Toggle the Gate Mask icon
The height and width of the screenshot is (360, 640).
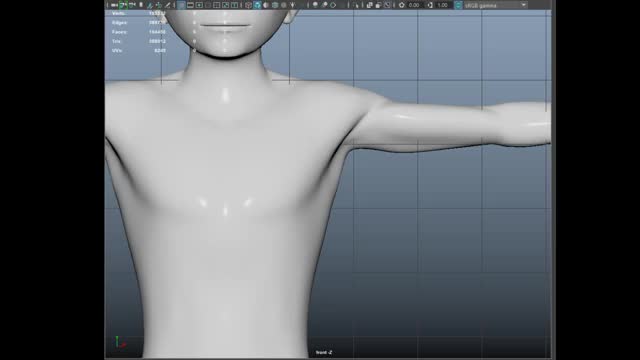208,5
